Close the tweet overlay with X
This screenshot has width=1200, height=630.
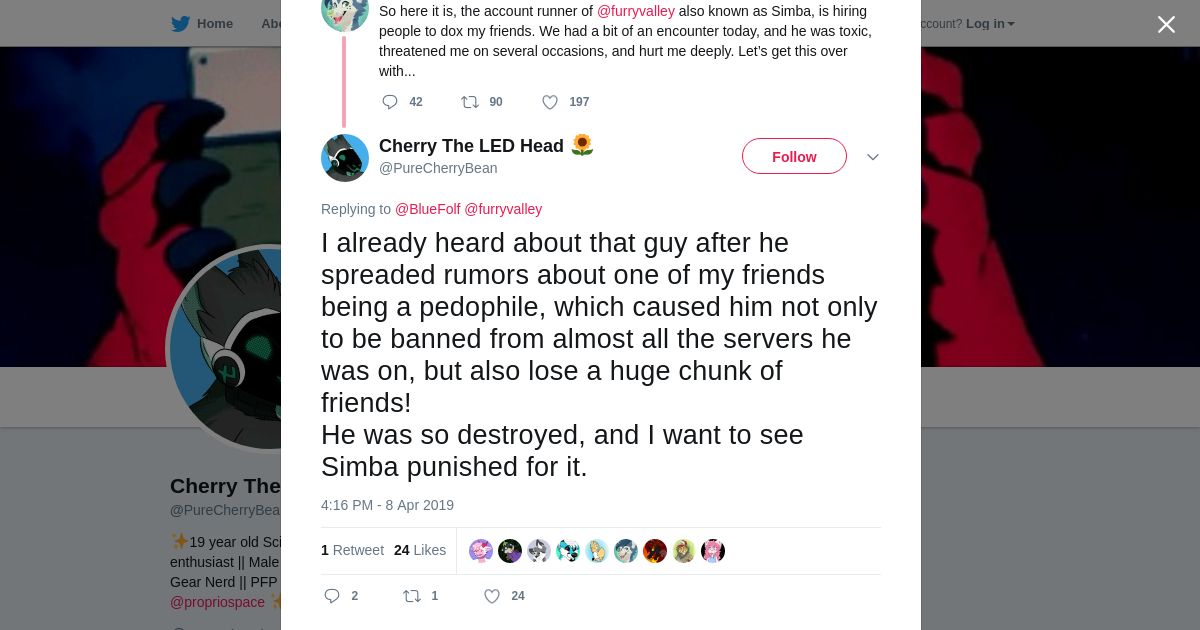(1166, 25)
